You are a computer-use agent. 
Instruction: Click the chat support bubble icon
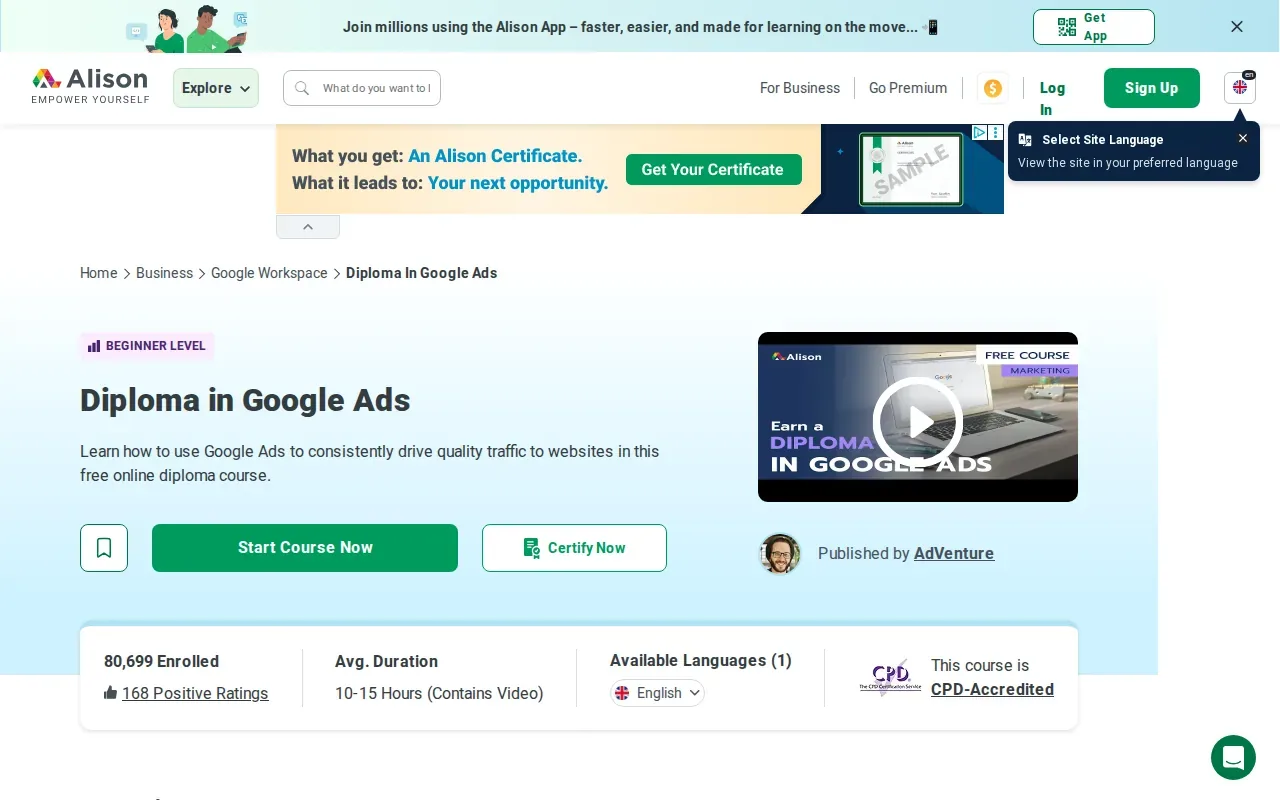pyautogui.click(x=1233, y=757)
